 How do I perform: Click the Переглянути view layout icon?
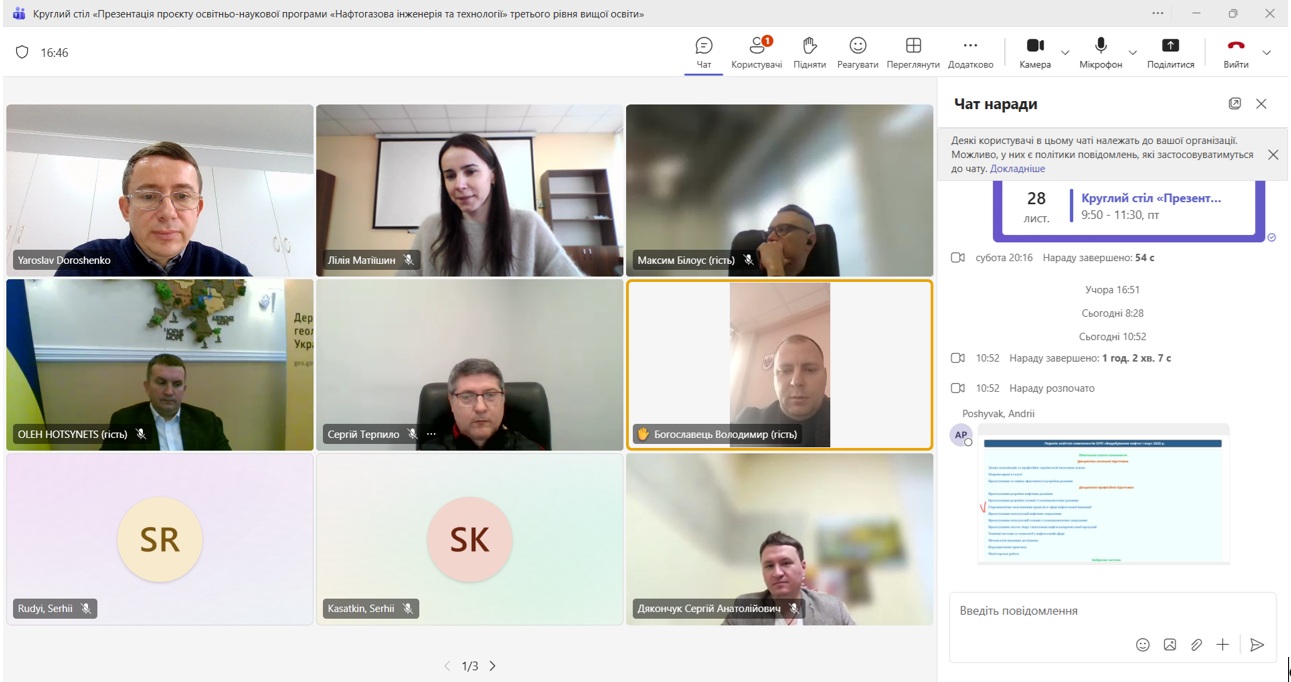point(912,47)
